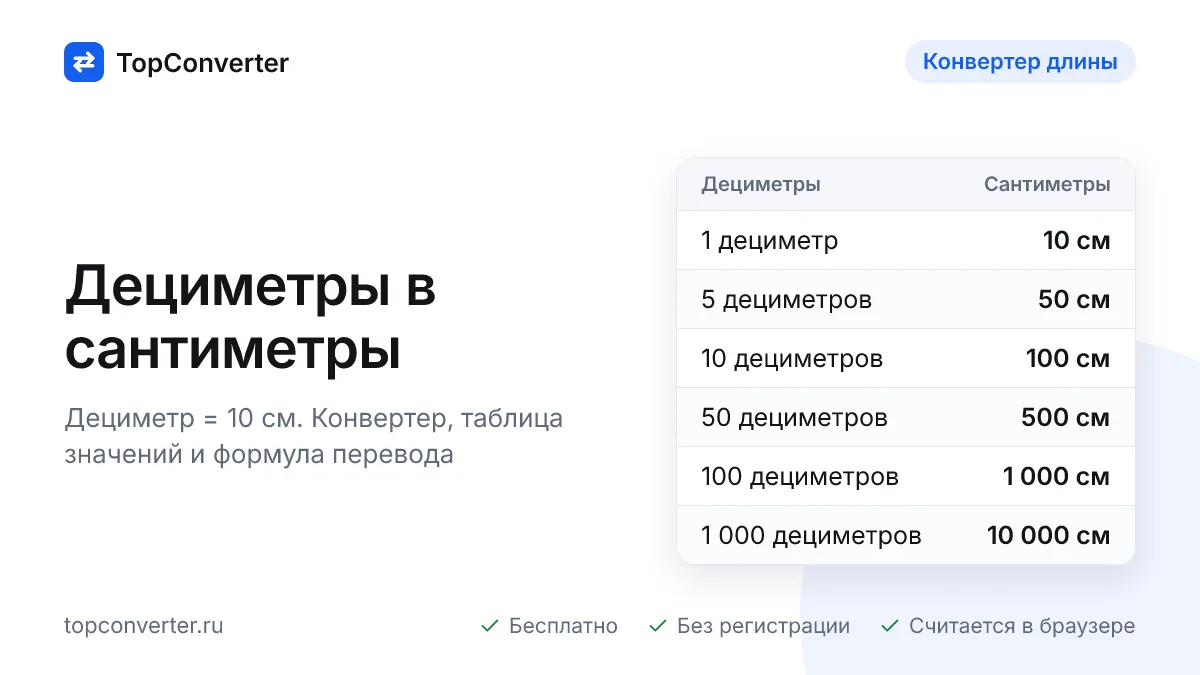Click the Считается в браузере label
The image size is (1200, 675).
coord(1022,626)
